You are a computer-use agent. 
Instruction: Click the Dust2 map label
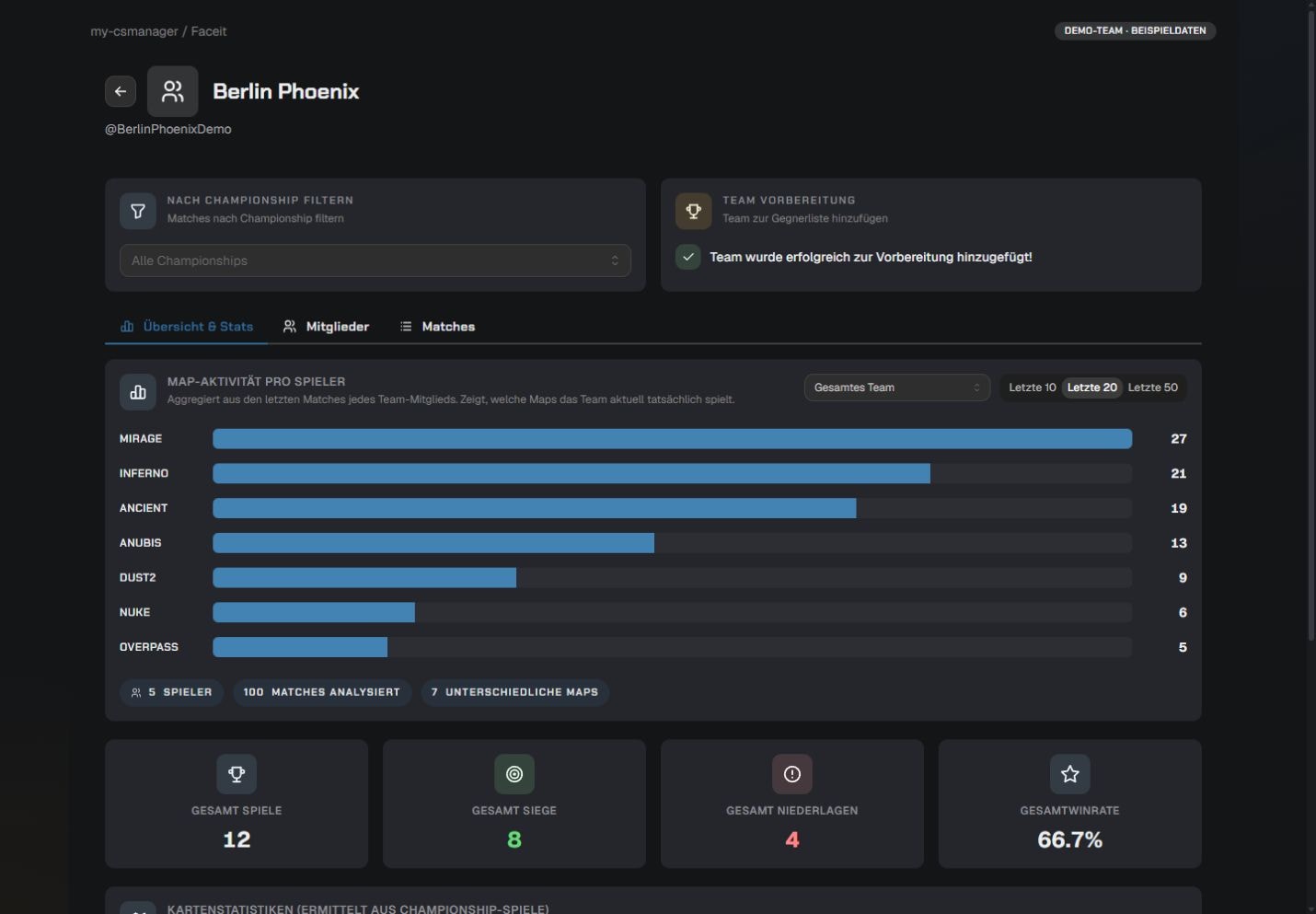(x=138, y=578)
